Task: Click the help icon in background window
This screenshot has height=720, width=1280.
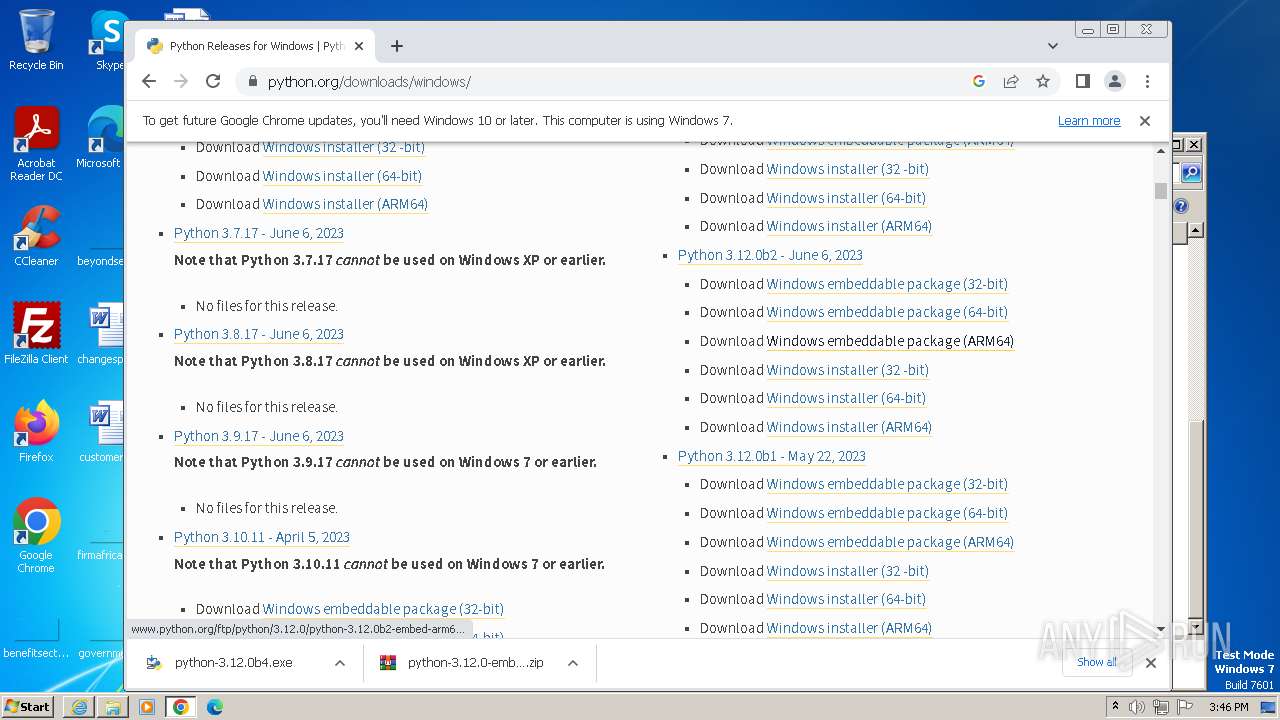Action: click(x=1181, y=206)
